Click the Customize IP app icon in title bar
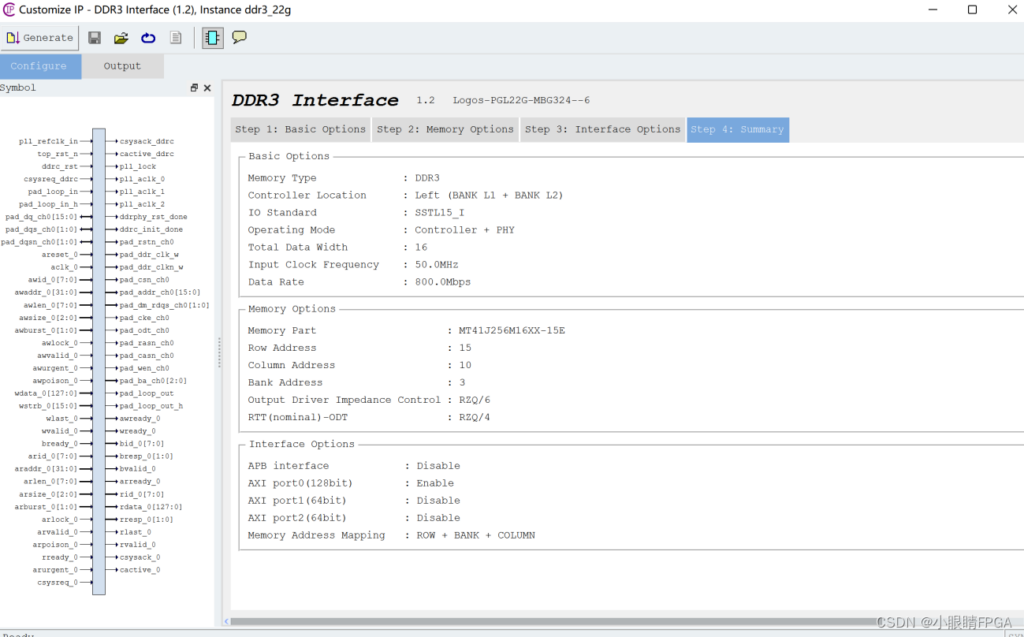This screenshot has height=637, width=1024. pyautogui.click(x=9, y=10)
